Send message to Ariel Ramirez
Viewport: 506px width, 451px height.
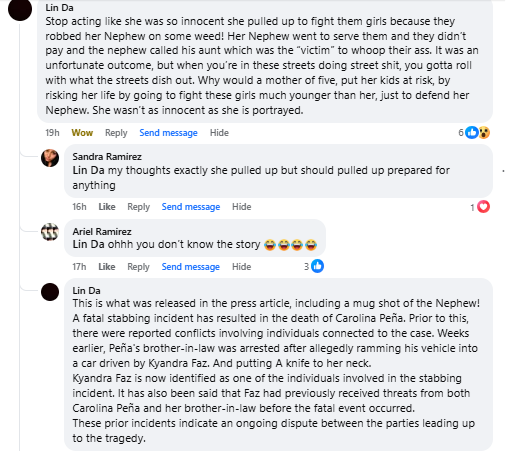click(x=191, y=267)
